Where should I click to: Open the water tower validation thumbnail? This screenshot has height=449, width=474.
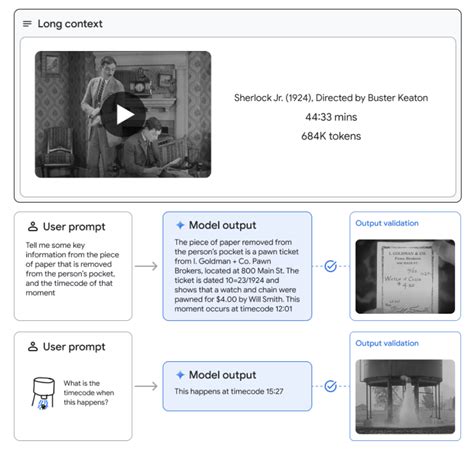coord(405,396)
